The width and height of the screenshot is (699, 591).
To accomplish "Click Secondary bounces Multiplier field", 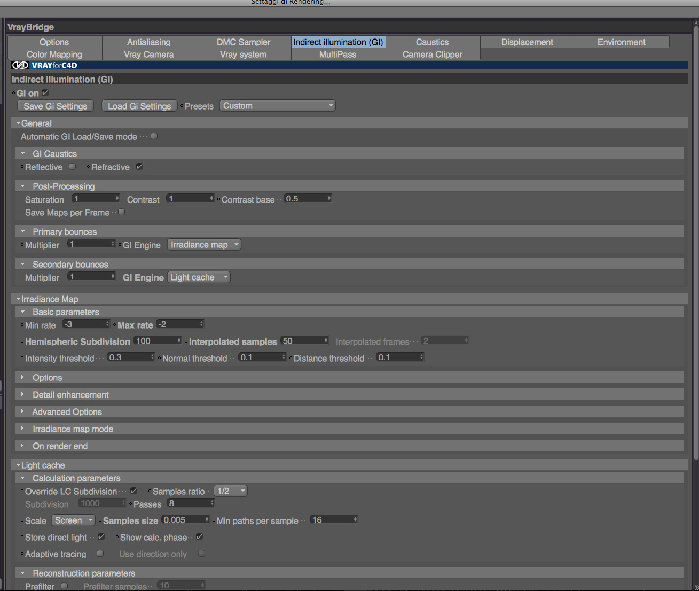I will tap(91, 276).
